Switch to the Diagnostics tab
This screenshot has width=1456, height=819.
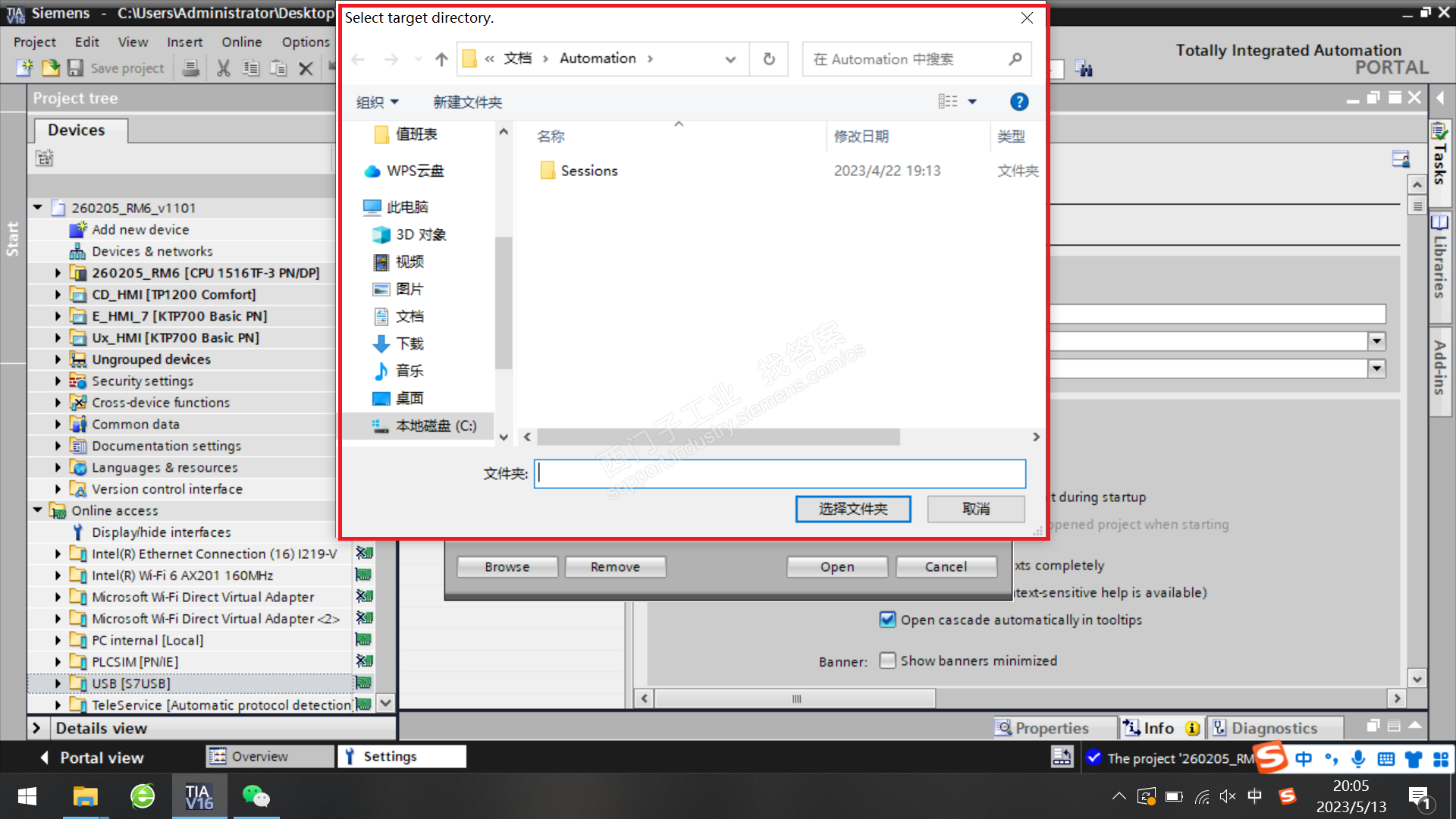[x=1273, y=728]
